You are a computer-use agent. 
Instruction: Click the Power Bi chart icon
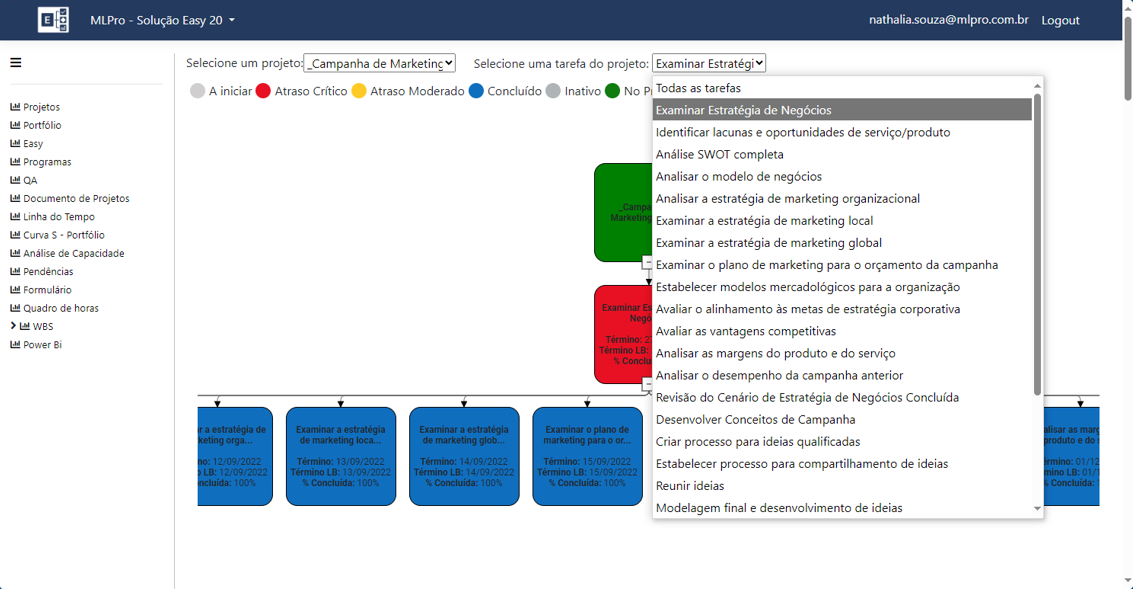pos(15,345)
